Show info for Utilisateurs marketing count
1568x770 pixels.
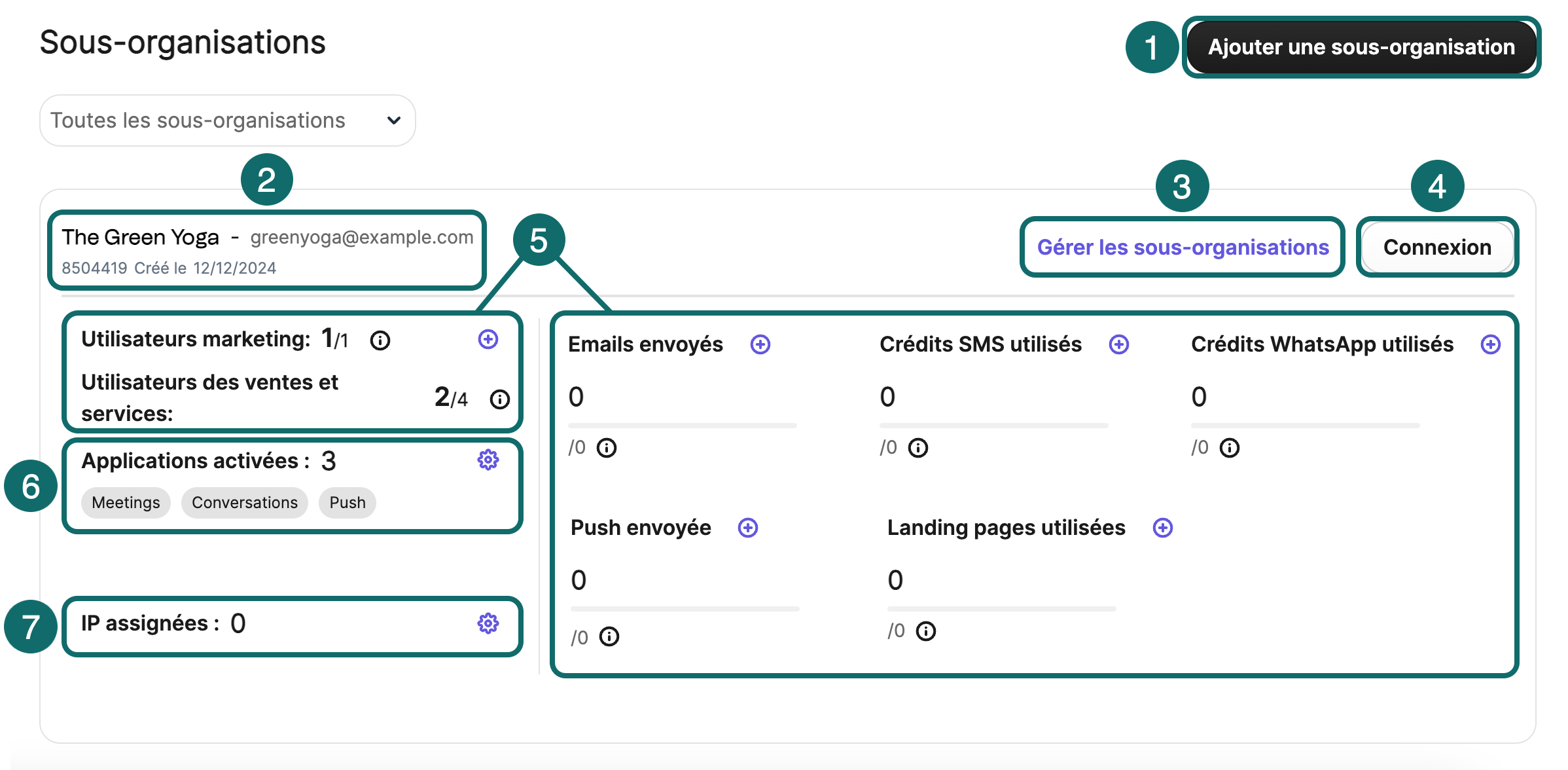coord(380,340)
